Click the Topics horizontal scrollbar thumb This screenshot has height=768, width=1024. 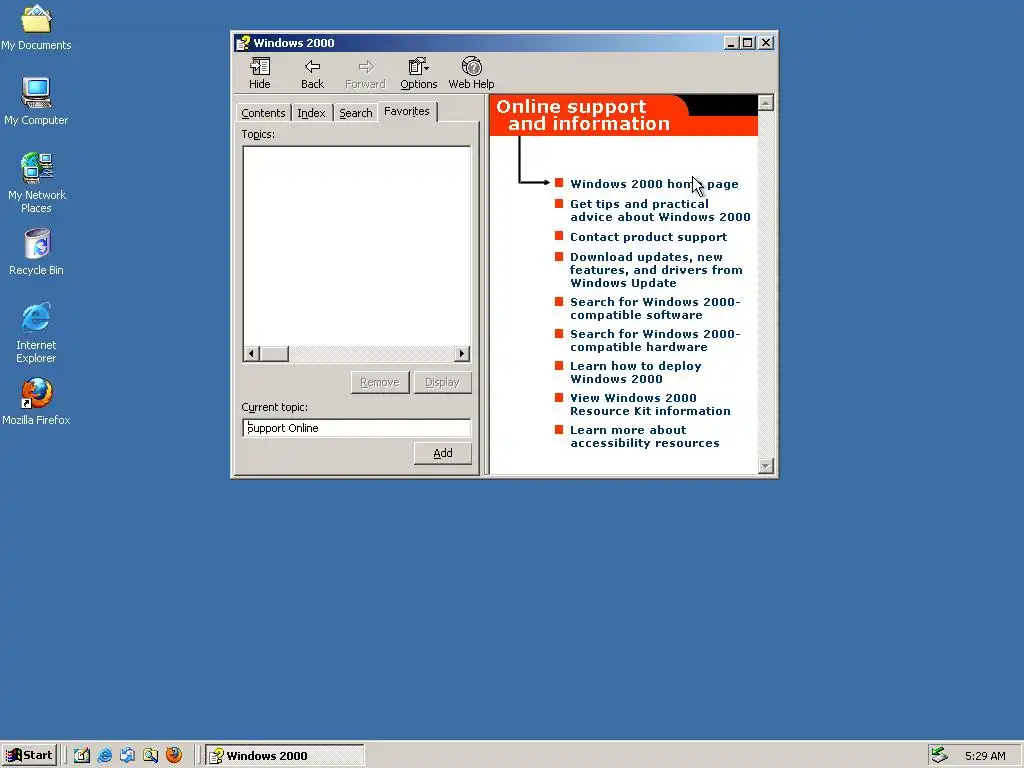[x=274, y=353]
